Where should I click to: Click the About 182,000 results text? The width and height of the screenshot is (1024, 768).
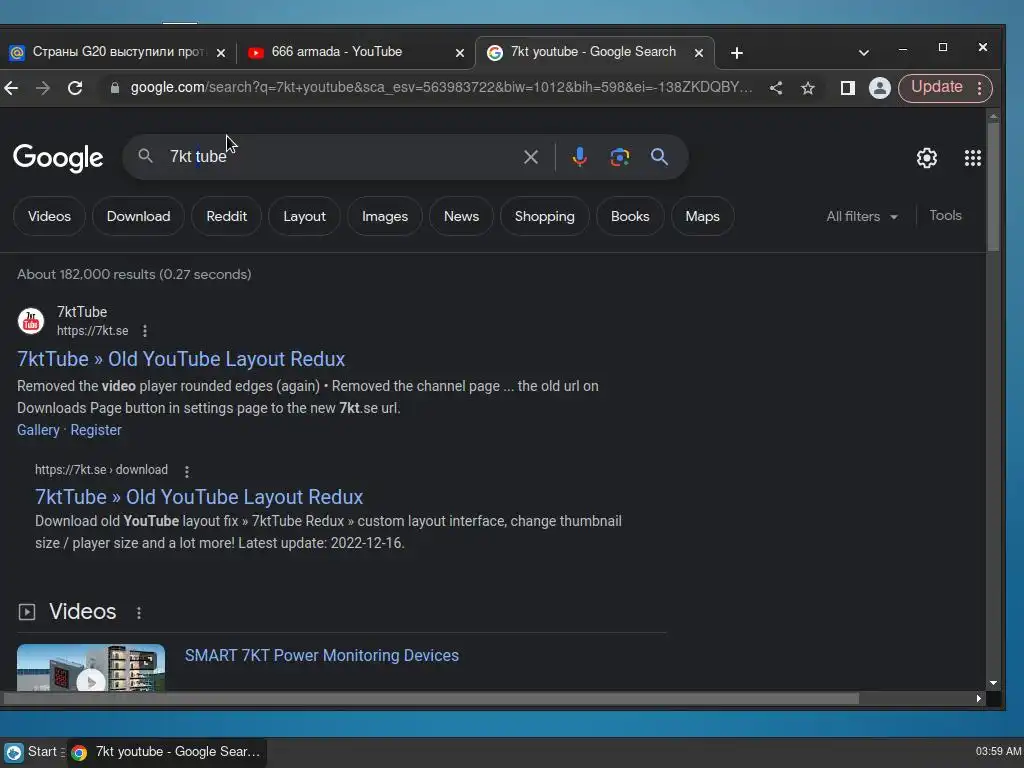(x=134, y=274)
